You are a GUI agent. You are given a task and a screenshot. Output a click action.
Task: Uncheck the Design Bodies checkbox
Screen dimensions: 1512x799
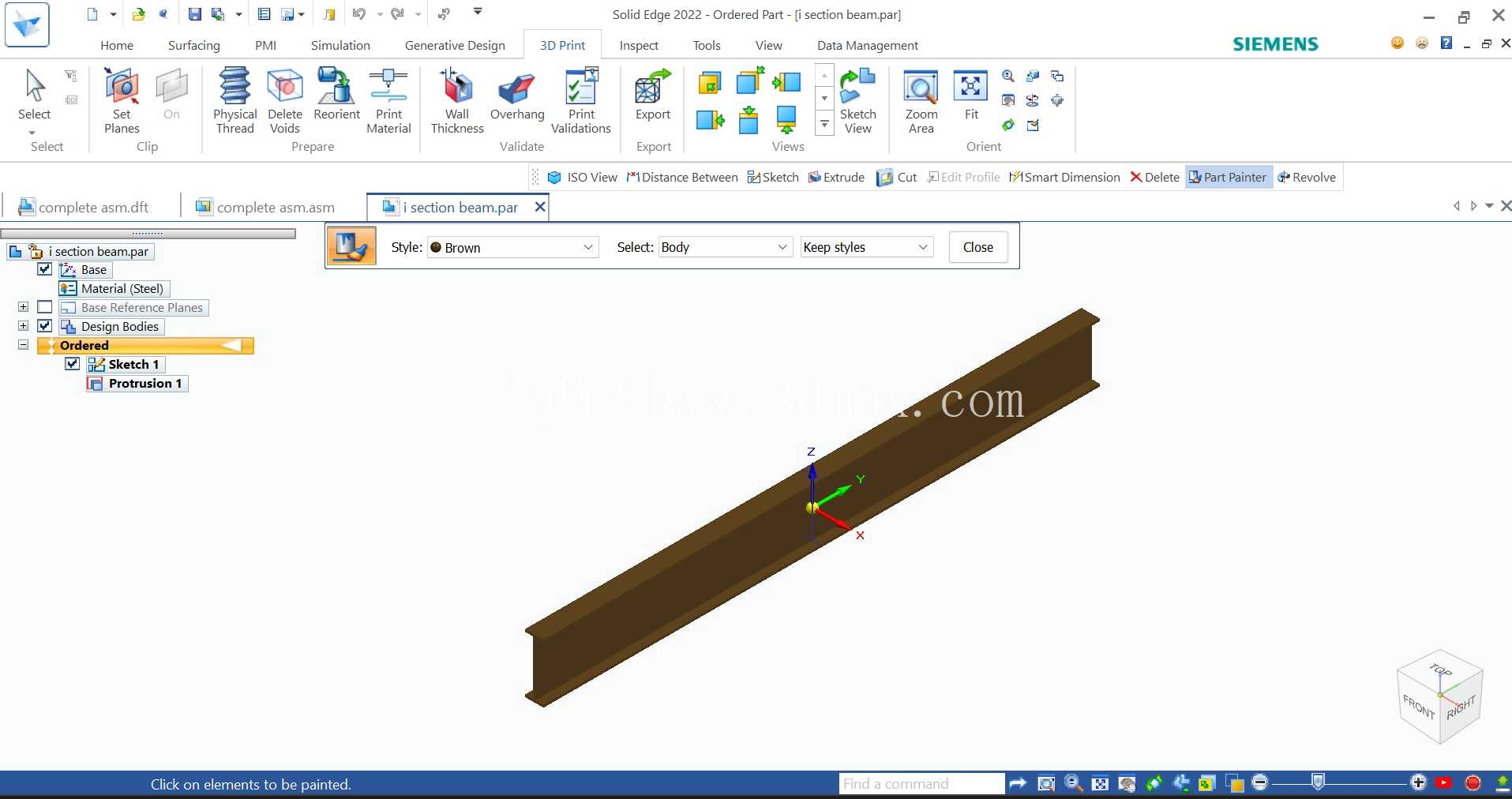pyautogui.click(x=45, y=326)
